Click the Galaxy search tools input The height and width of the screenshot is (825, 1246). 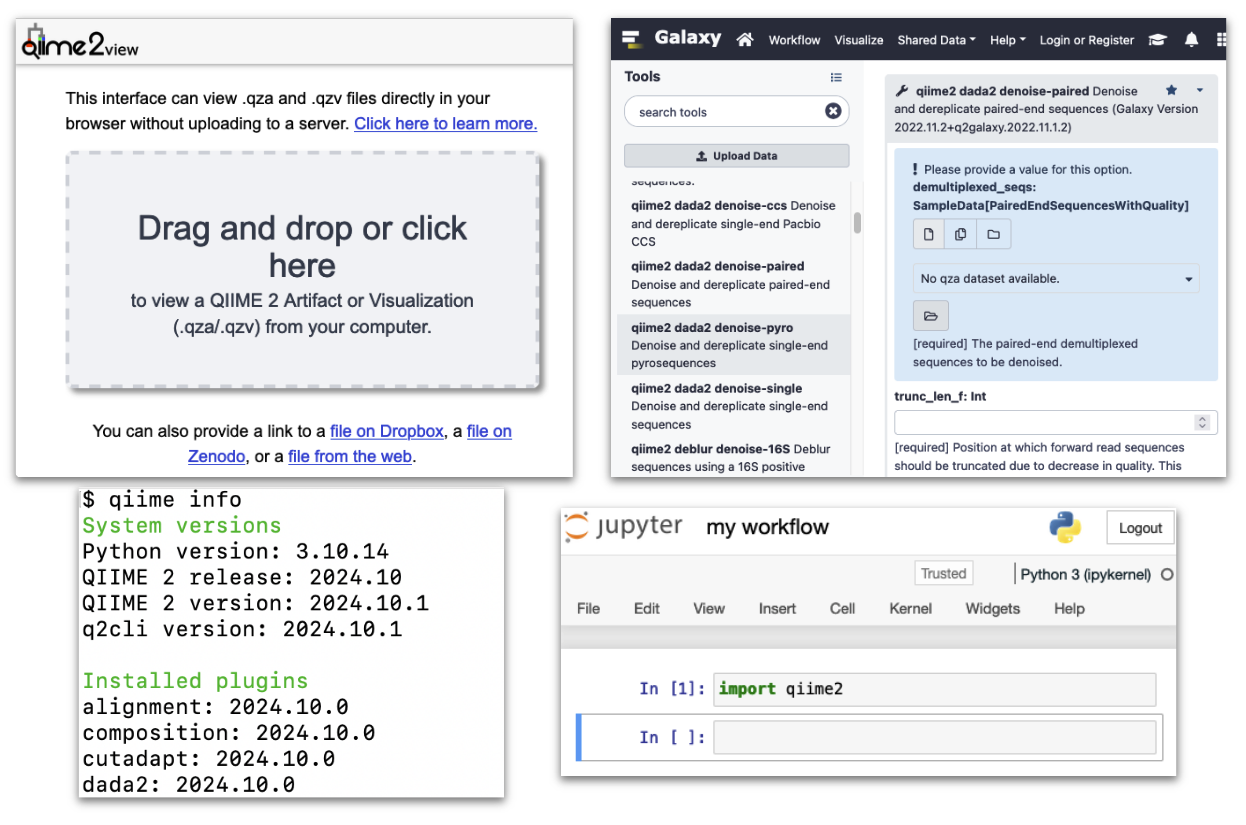[737, 111]
